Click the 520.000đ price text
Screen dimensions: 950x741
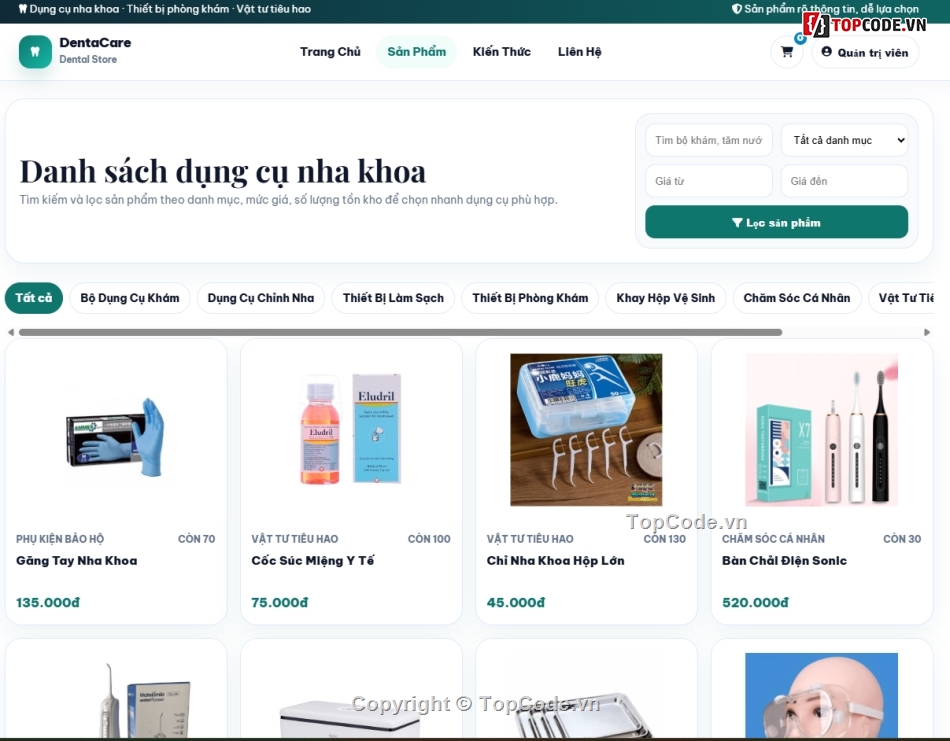pos(755,602)
